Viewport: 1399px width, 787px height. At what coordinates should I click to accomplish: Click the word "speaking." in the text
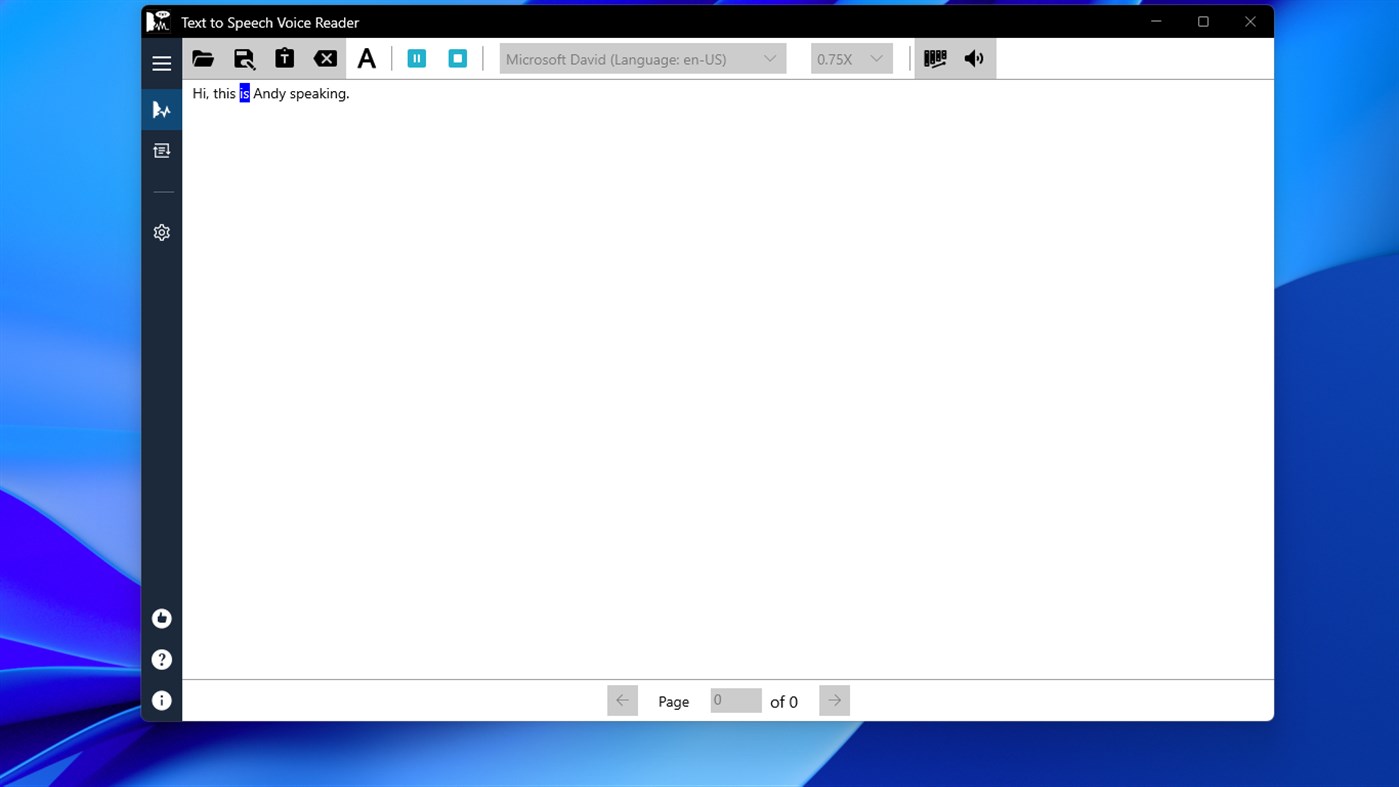coord(319,94)
